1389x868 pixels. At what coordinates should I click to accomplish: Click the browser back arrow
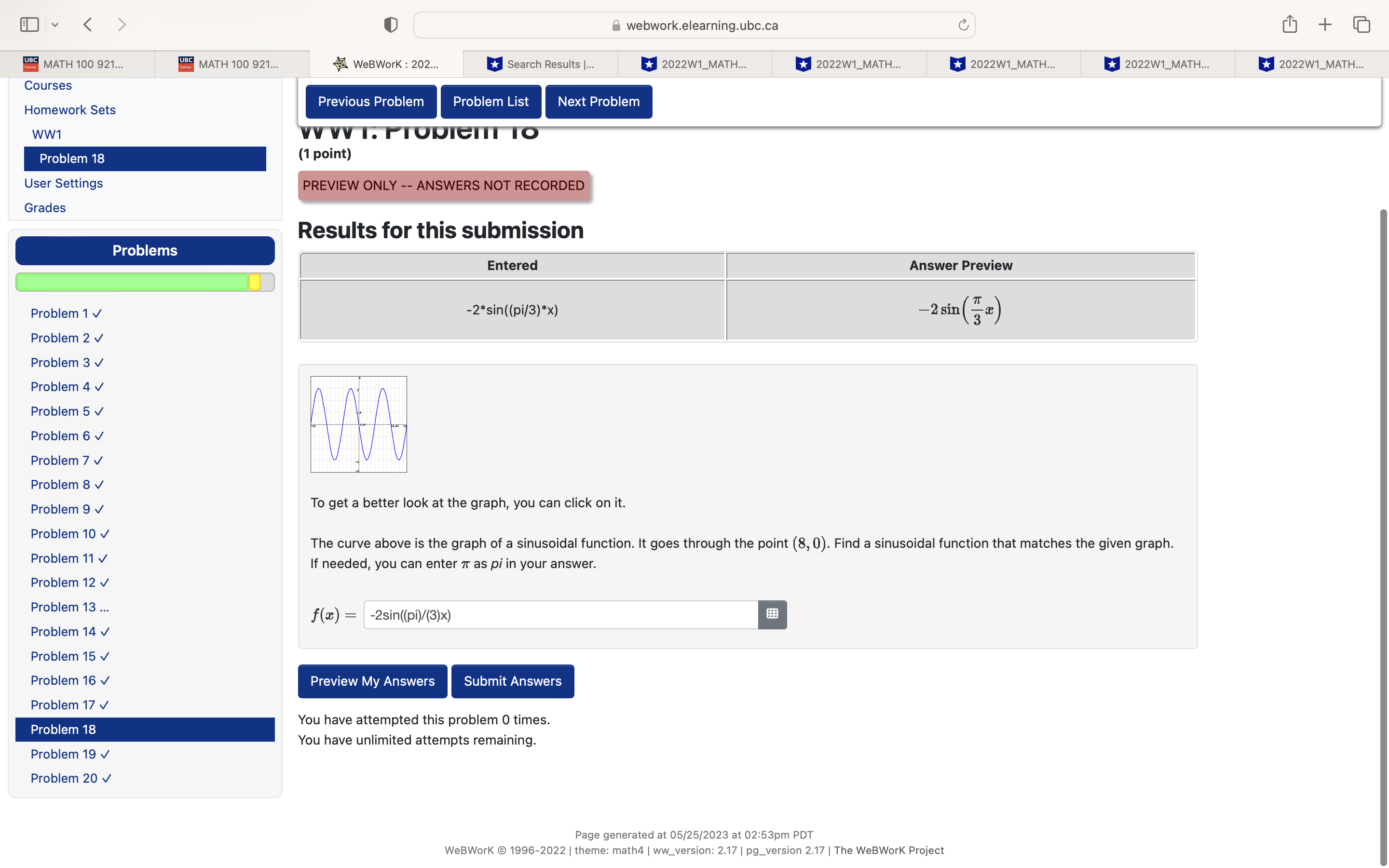(88, 24)
